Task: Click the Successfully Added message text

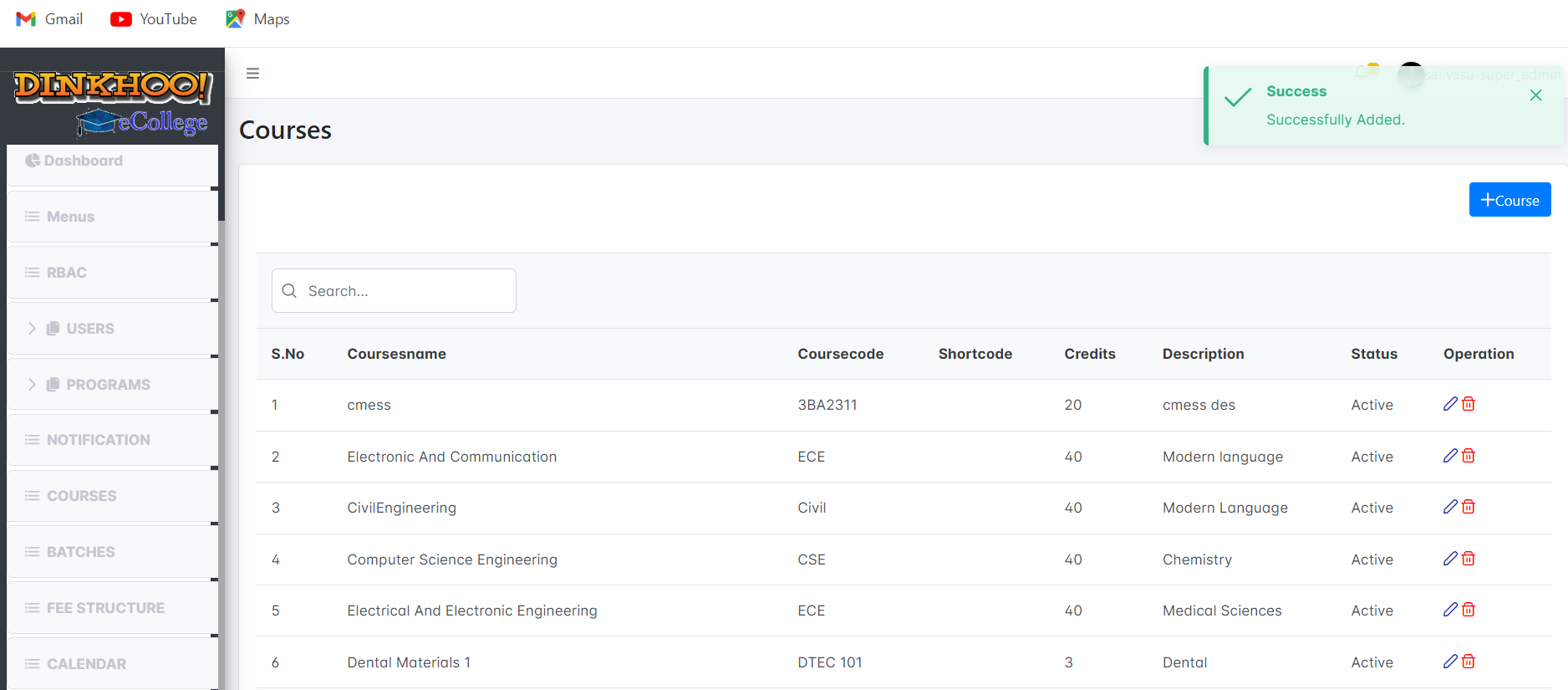Action: pyautogui.click(x=1335, y=120)
